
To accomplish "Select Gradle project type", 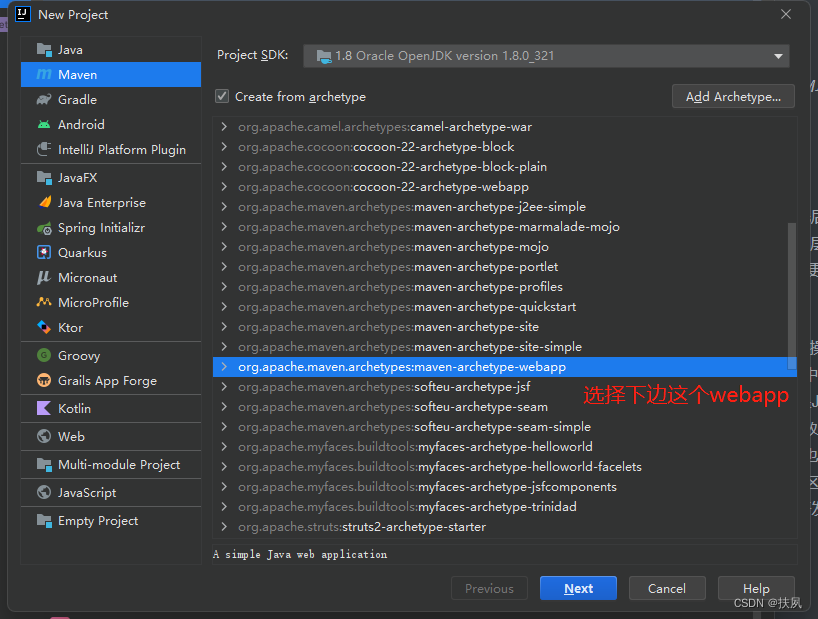I will click(x=111, y=99).
